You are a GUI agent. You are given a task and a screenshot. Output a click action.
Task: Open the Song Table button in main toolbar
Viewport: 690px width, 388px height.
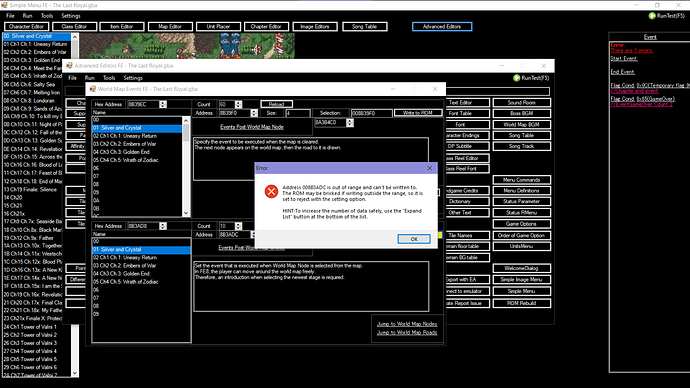364,26
